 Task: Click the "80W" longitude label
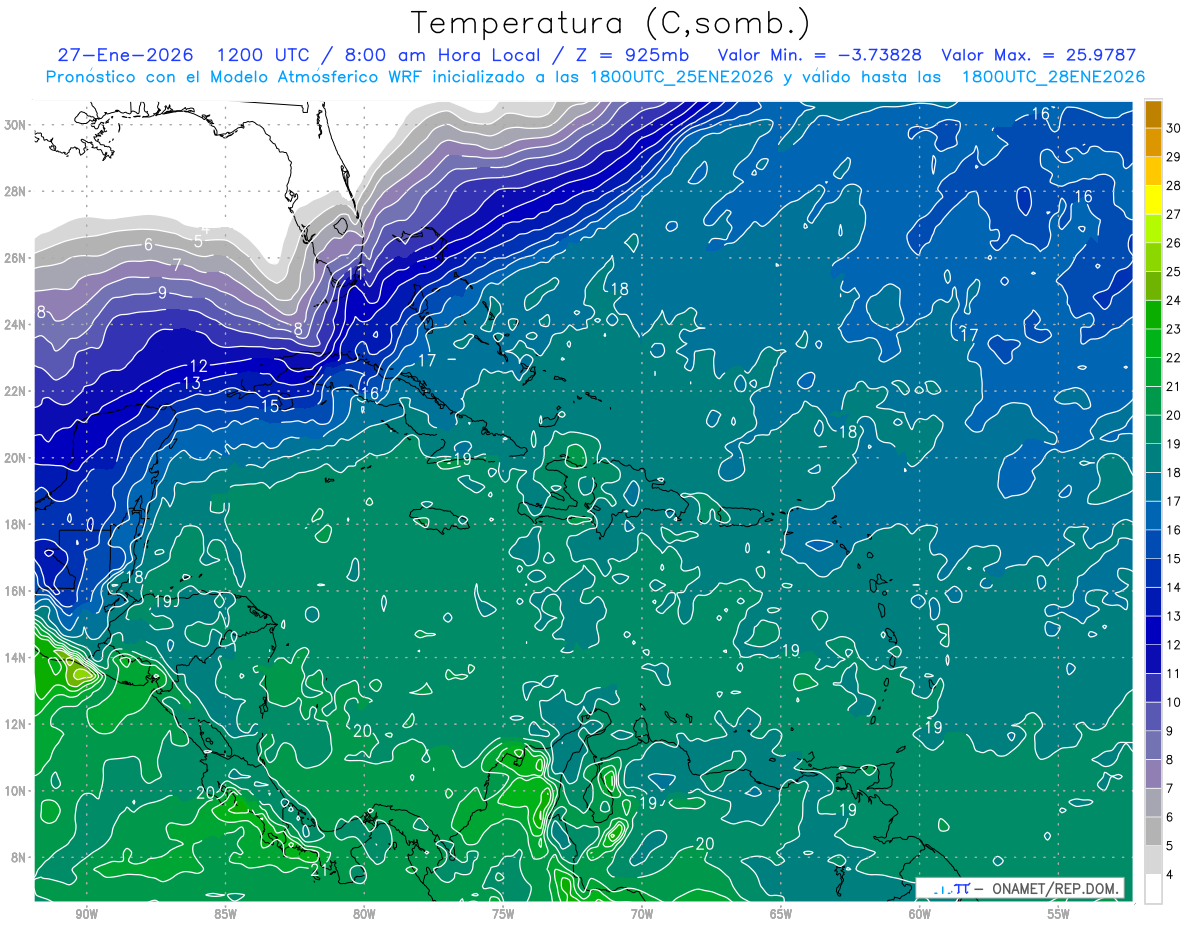tap(364, 914)
